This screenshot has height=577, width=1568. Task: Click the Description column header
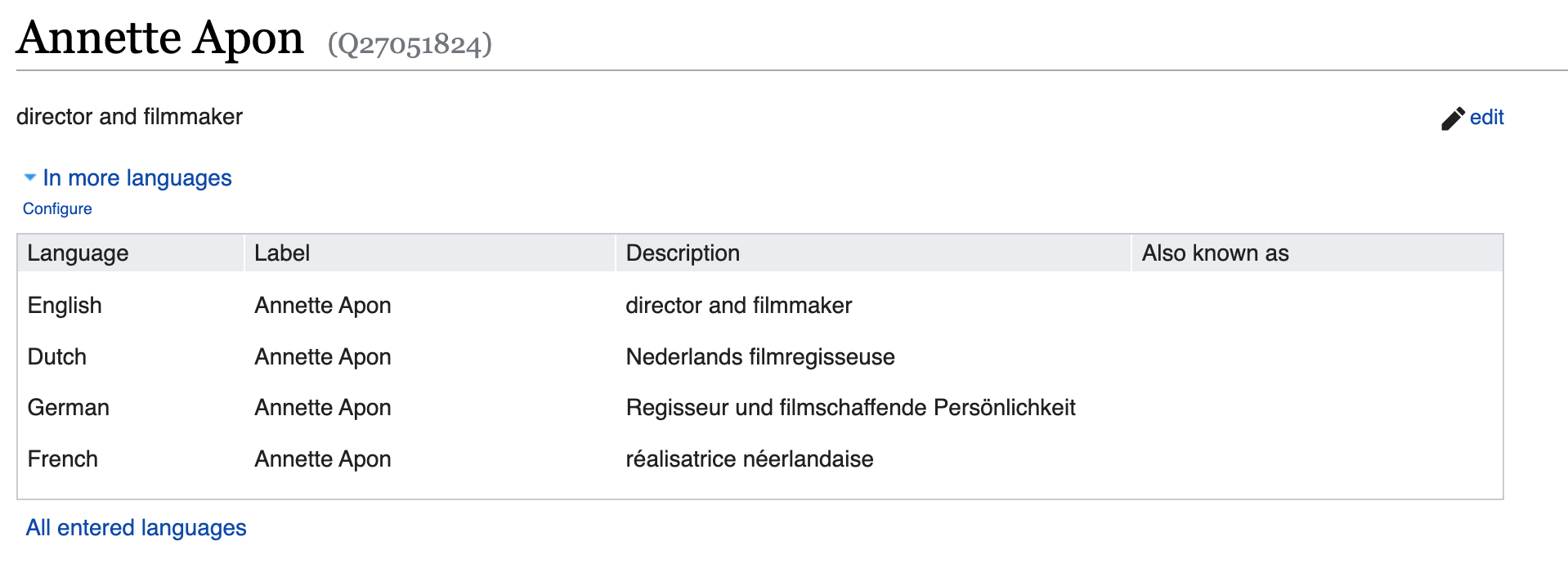(x=683, y=253)
